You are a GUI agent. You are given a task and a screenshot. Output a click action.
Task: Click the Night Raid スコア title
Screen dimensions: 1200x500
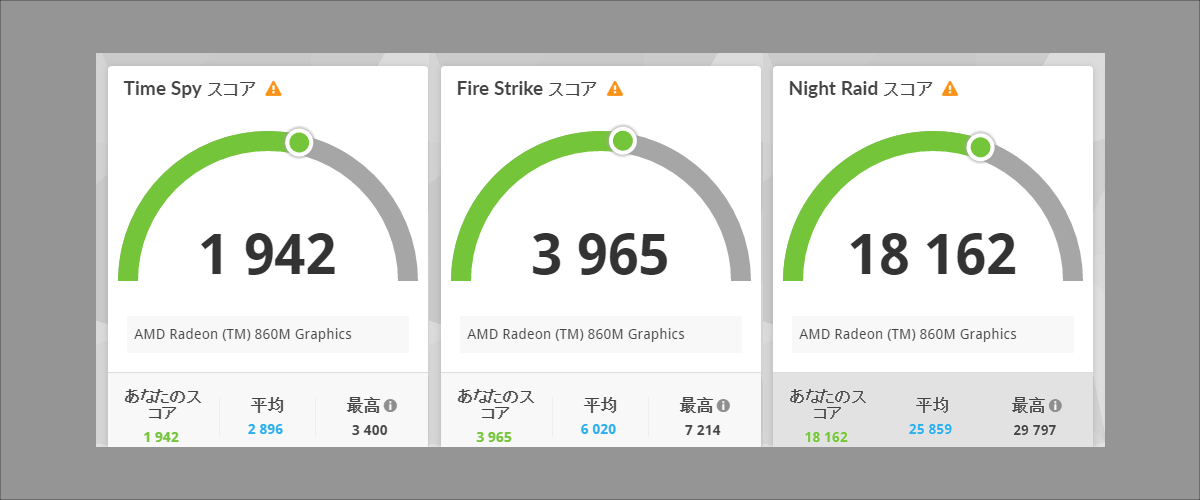coord(861,88)
